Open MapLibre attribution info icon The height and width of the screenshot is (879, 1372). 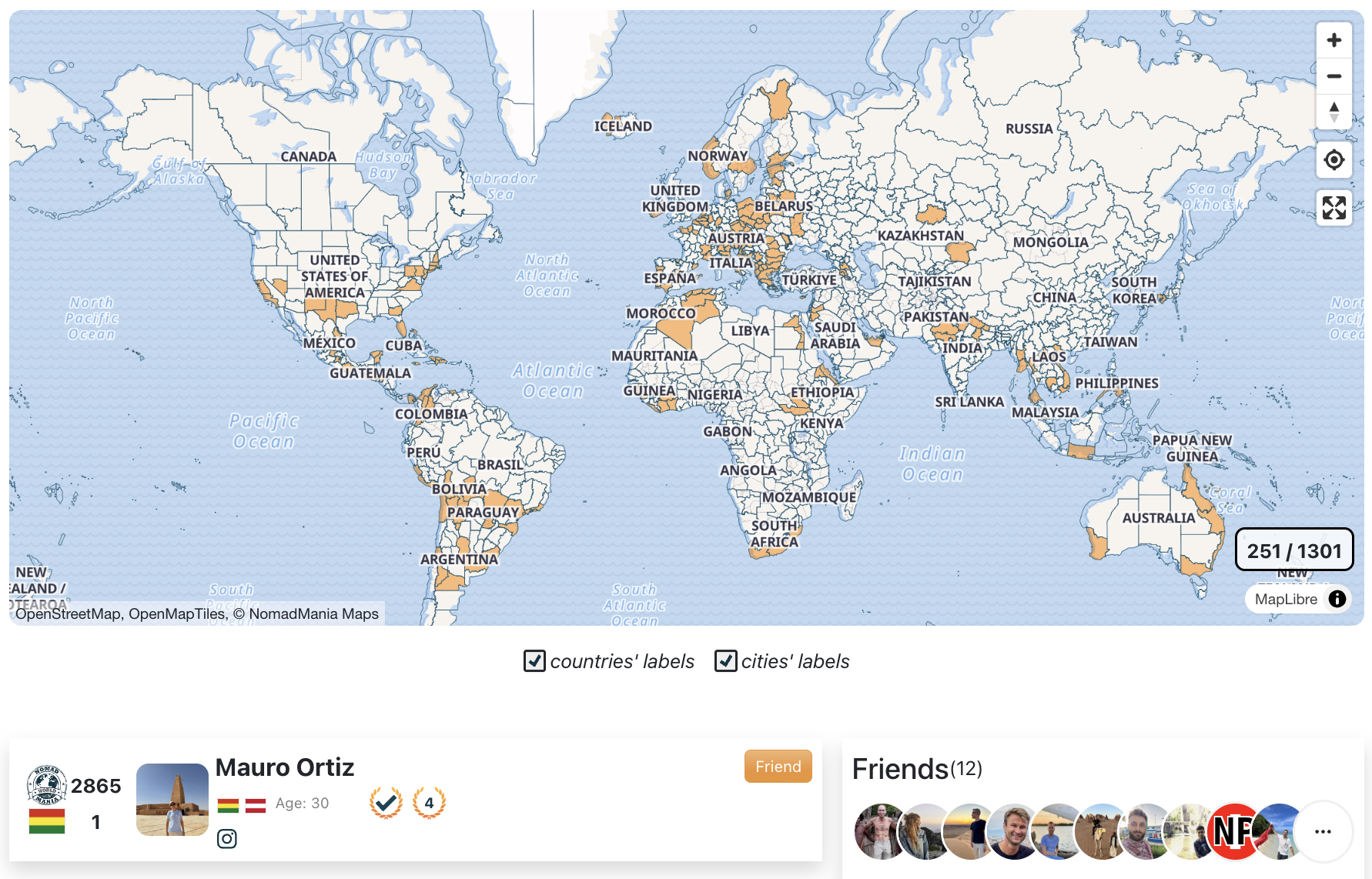tap(1337, 599)
